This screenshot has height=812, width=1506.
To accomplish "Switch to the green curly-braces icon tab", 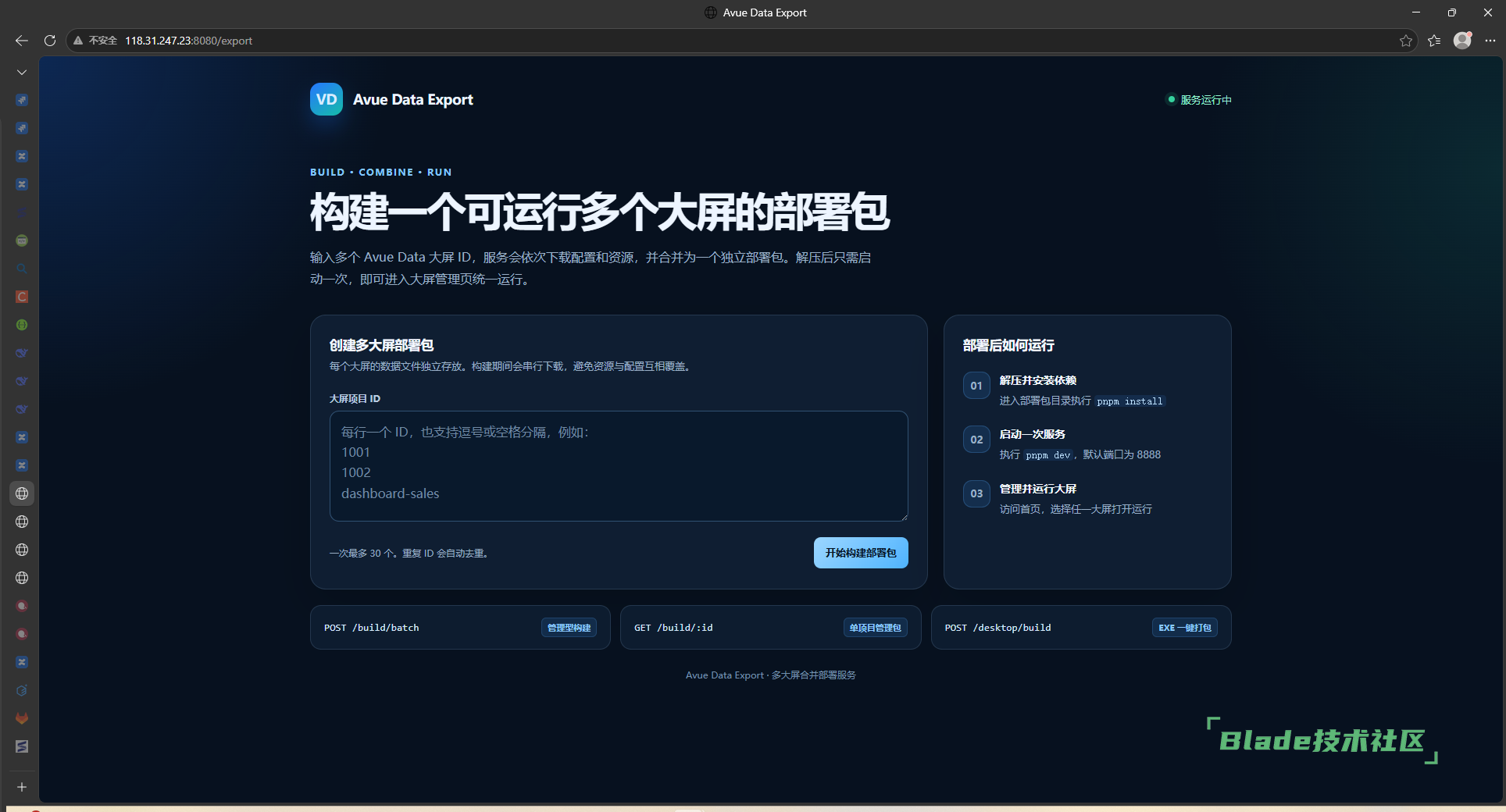I will pyautogui.click(x=22, y=325).
